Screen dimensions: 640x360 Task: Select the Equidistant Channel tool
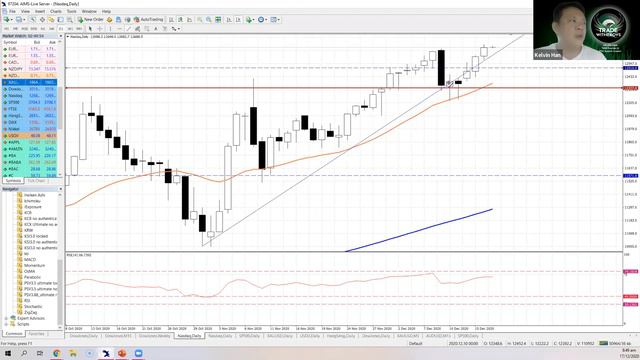pos(138,29)
